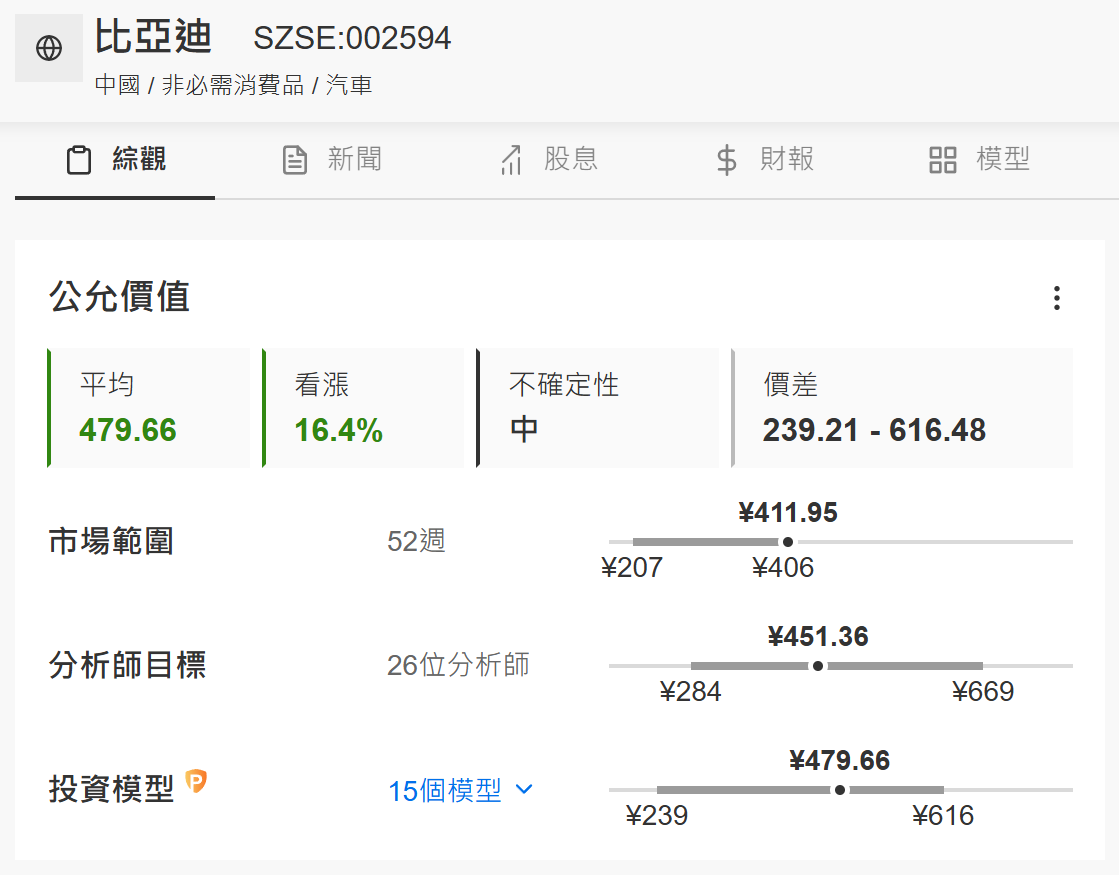
Task: Click the 52週 label
Action: click(416, 541)
